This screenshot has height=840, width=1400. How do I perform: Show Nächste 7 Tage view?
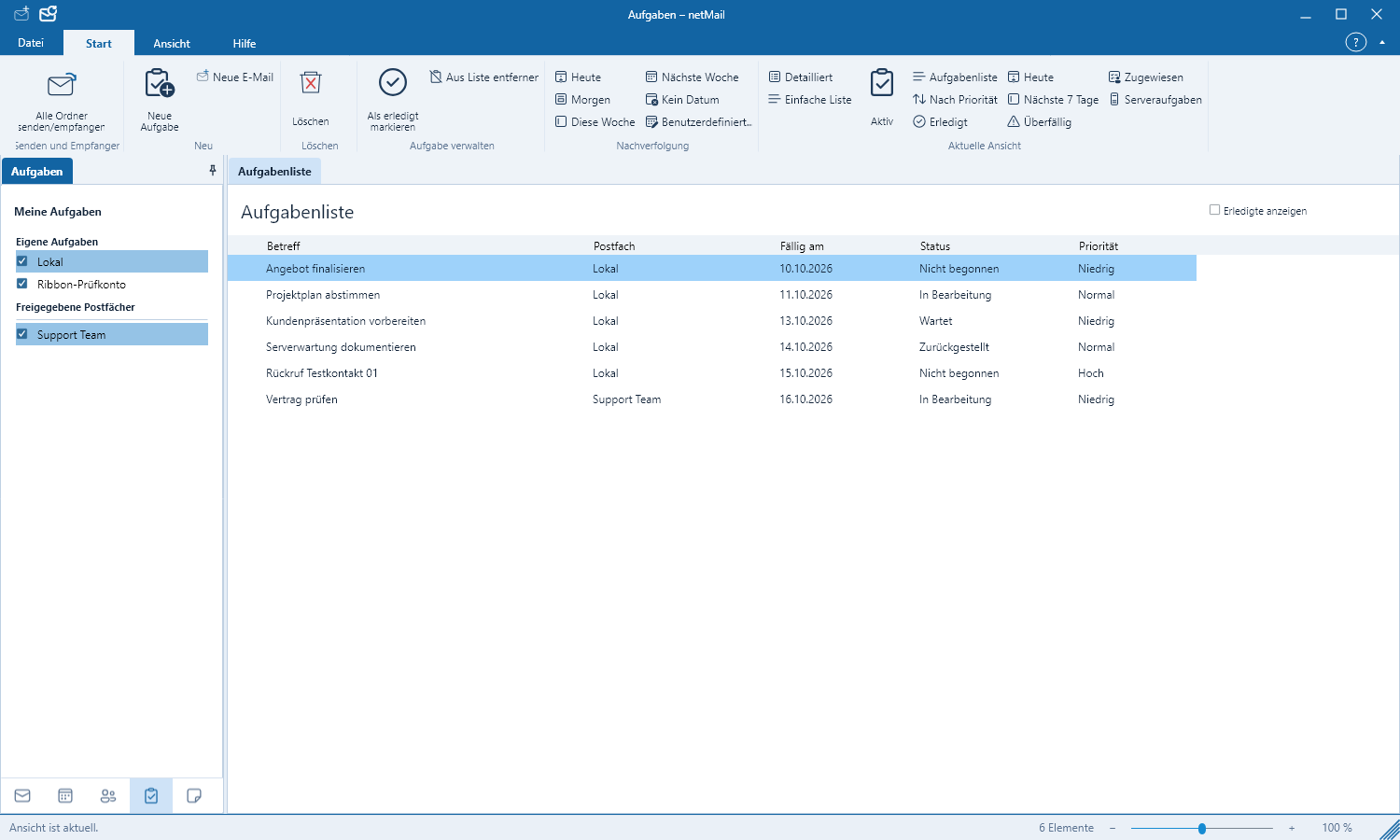[1053, 100]
